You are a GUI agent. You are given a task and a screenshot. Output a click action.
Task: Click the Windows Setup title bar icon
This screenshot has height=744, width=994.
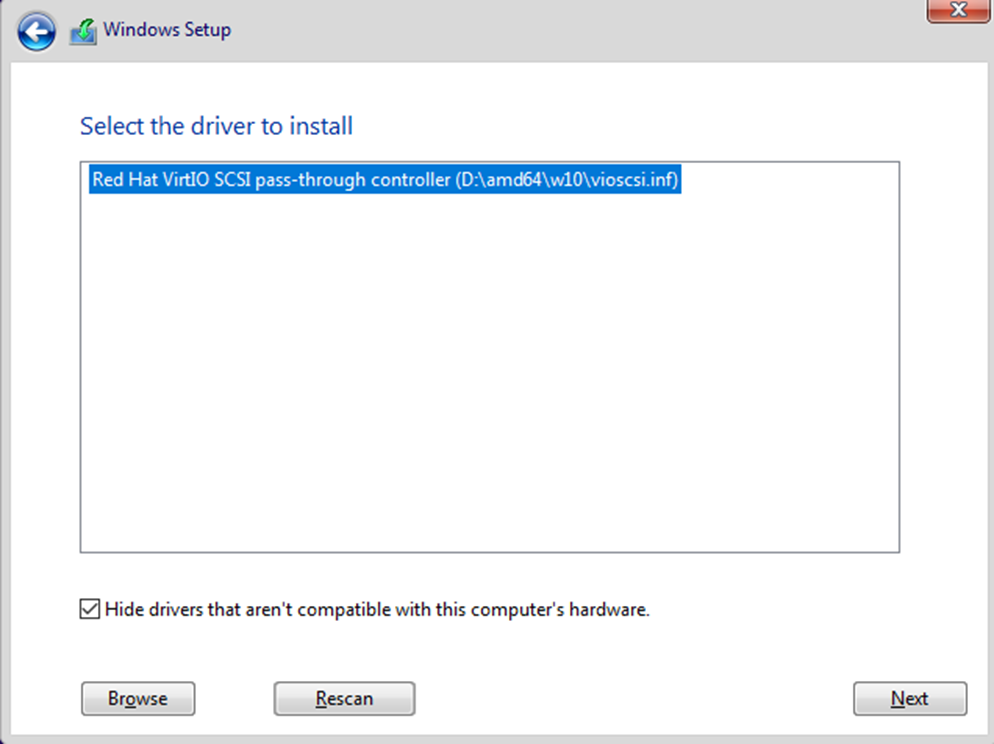[x=83, y=32]
